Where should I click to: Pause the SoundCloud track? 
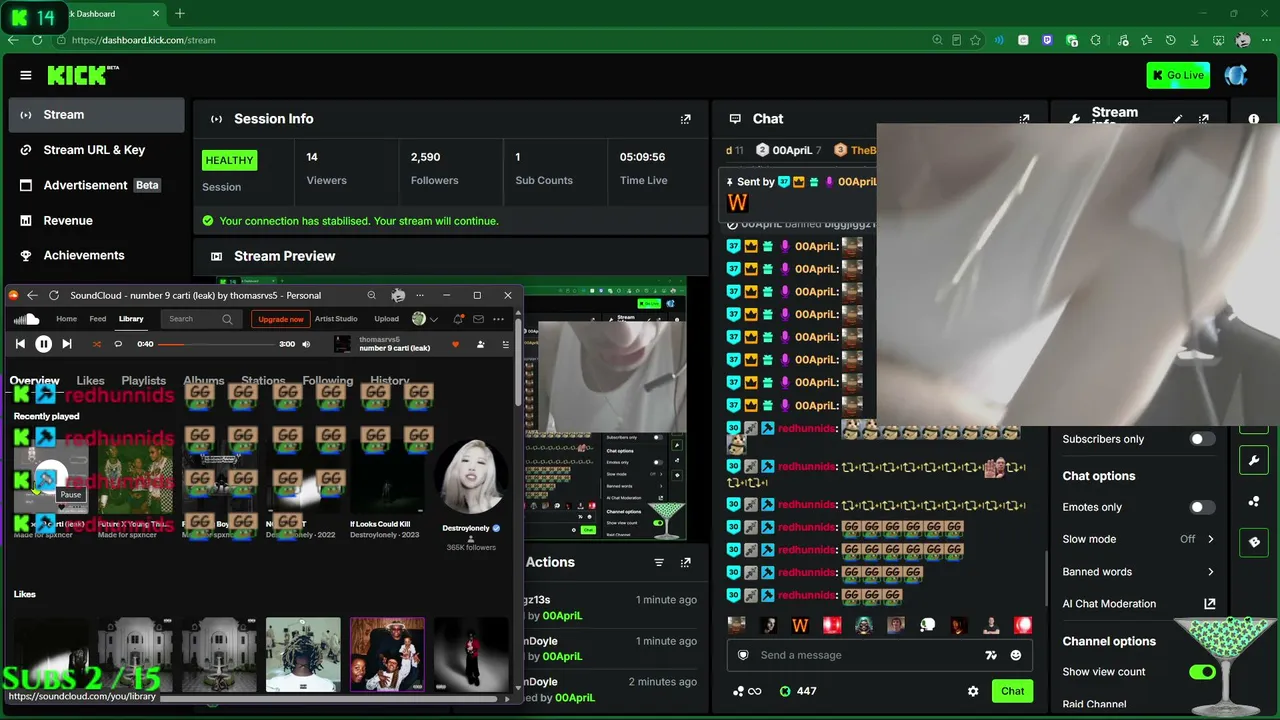pyautogui.click(x=43, y=344)
